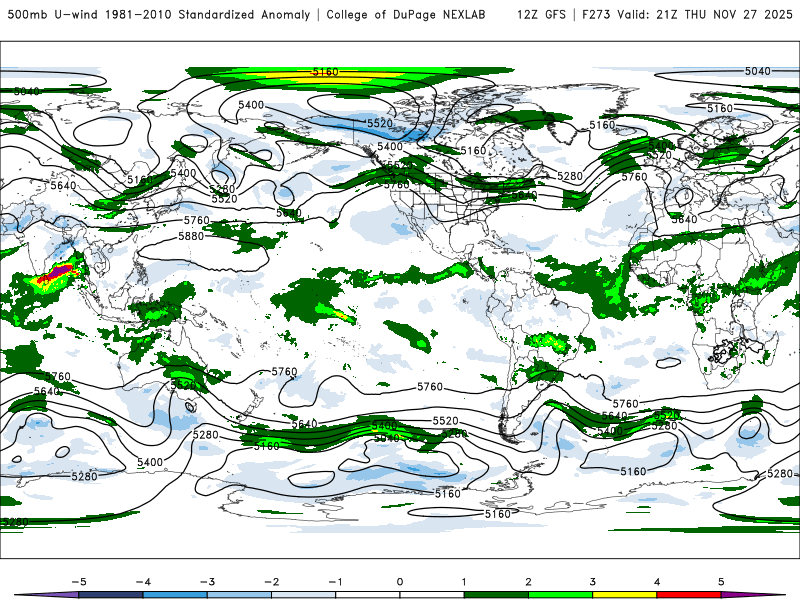Click the colorbar label "5"

point(721,582)
